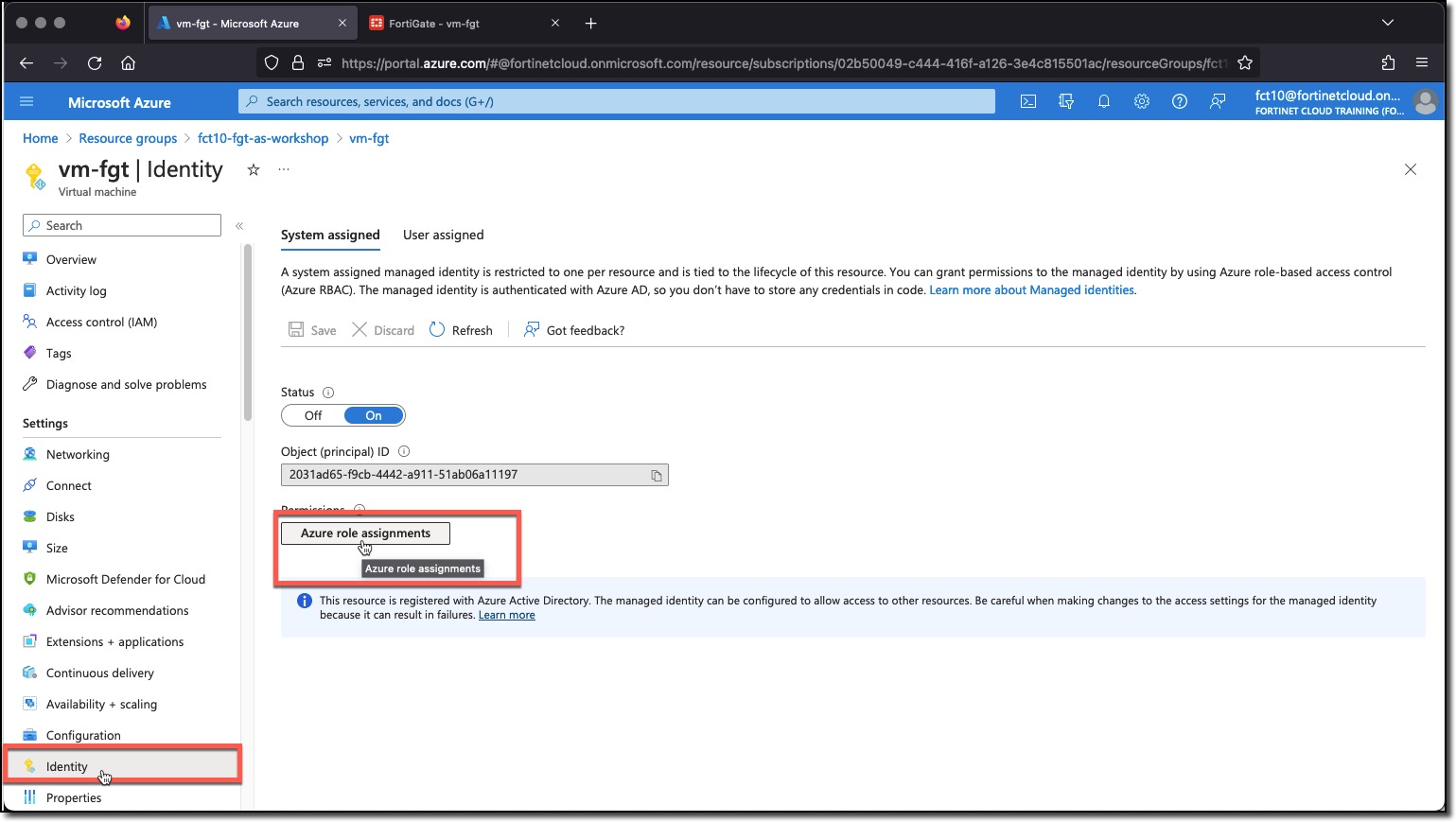Open Firefox extensions menu
1456x822 pixels.
[x=1388, y=63]
